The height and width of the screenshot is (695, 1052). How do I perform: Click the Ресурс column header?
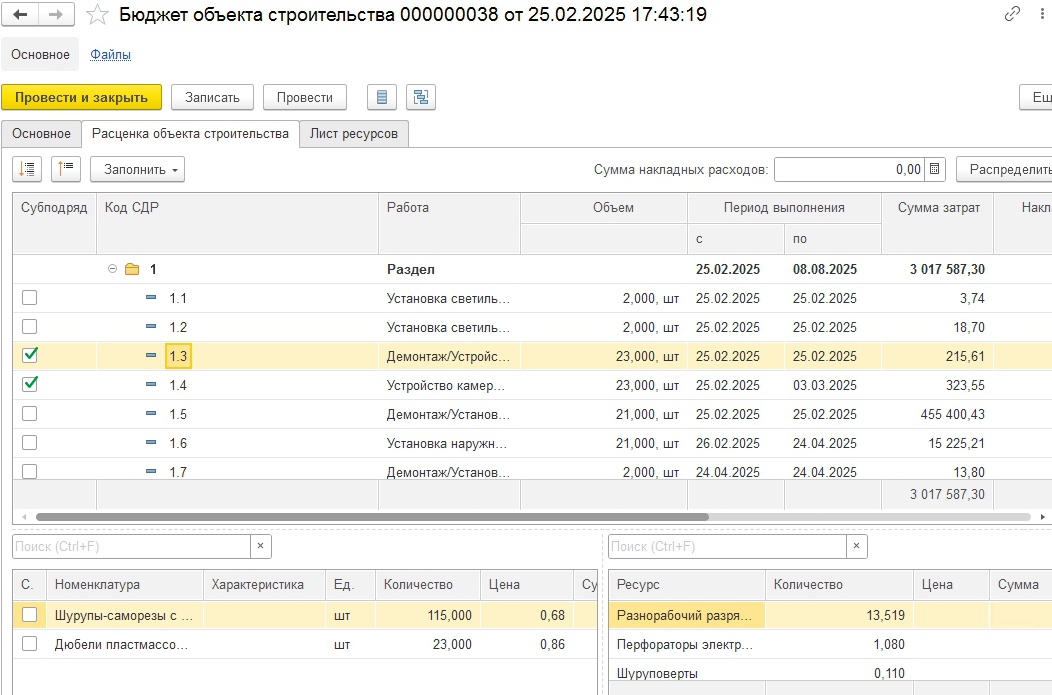pyautogui.click(x=686, y=584)
